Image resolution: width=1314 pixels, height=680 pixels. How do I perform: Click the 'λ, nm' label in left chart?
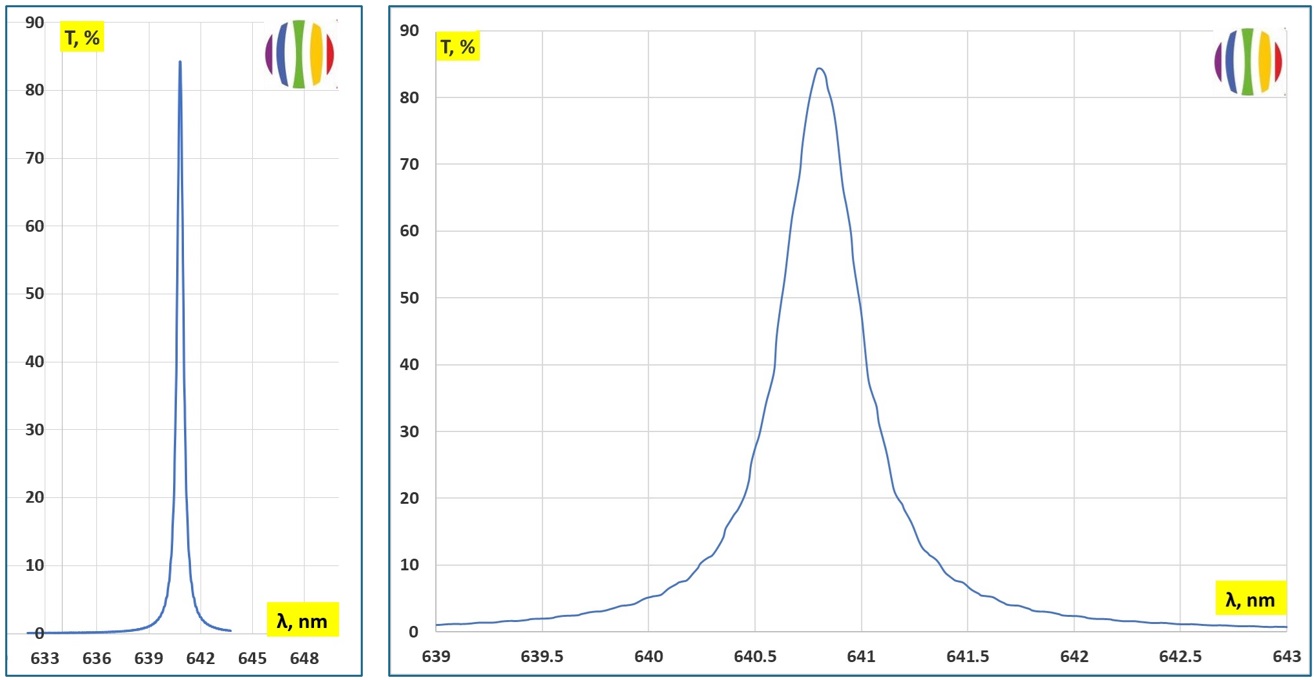pyautogui.click(x=303, y=620)
